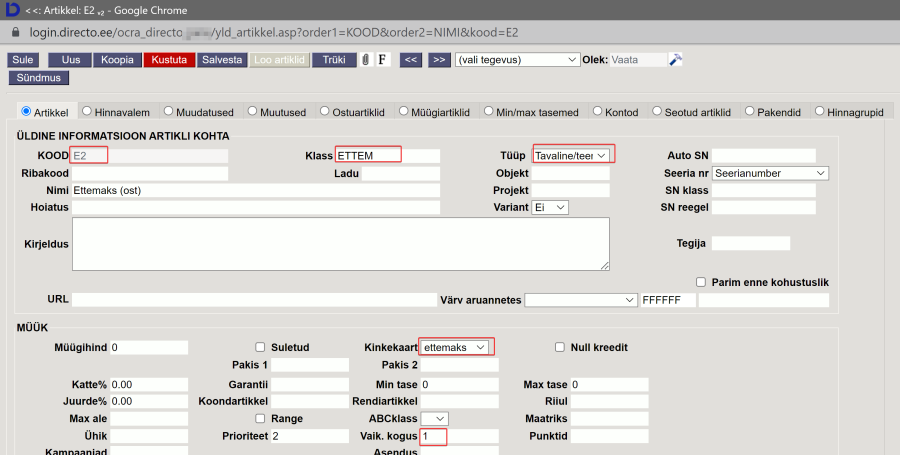Click the Max tase input field
The width and height of the screenshot is (900, 455).
tap(610, 384)
